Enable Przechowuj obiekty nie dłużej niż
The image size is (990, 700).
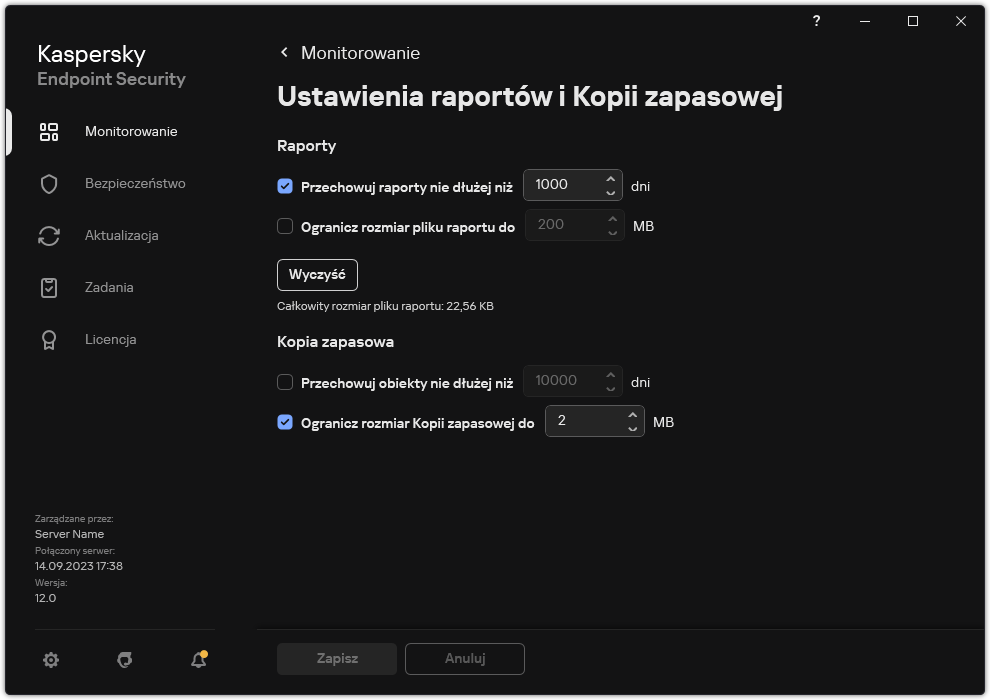287,381
